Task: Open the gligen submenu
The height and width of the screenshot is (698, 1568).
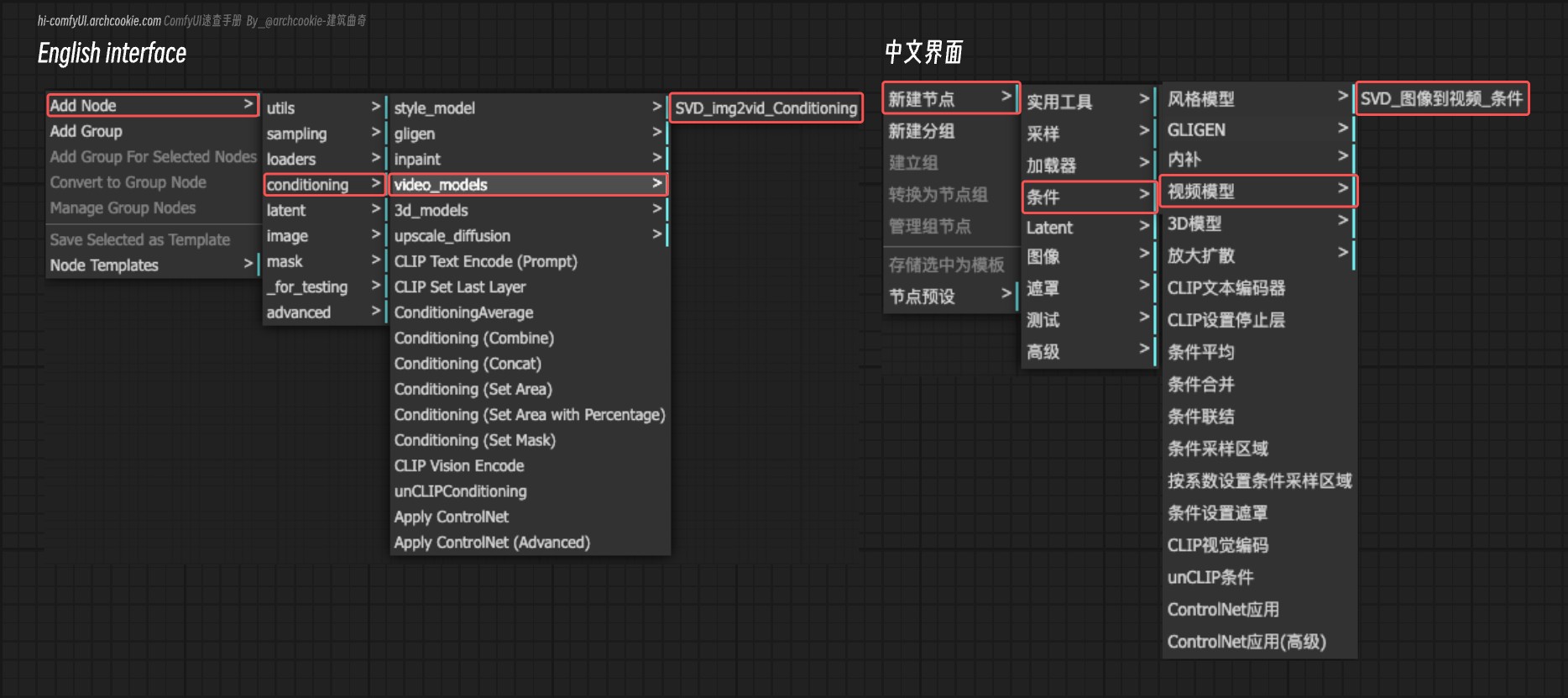Action: [530, 134]
